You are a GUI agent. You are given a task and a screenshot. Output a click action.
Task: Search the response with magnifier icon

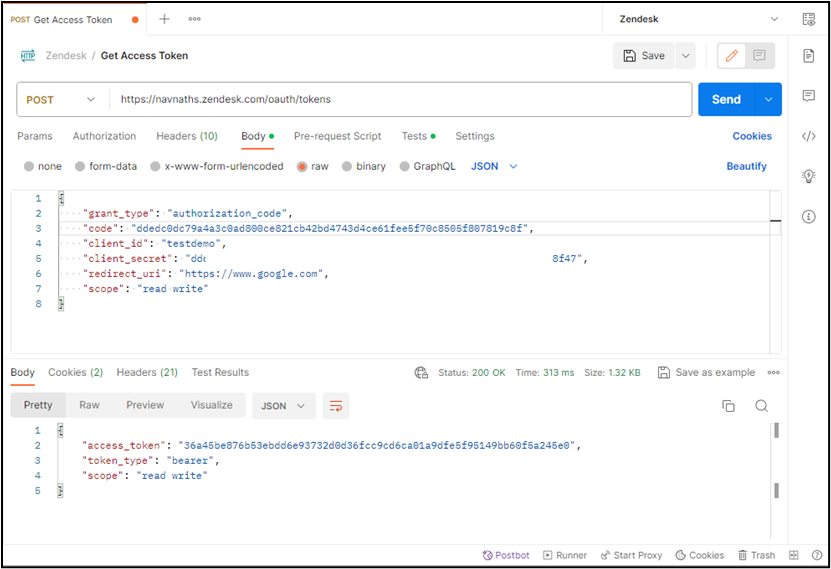click(x=761, y=405)
